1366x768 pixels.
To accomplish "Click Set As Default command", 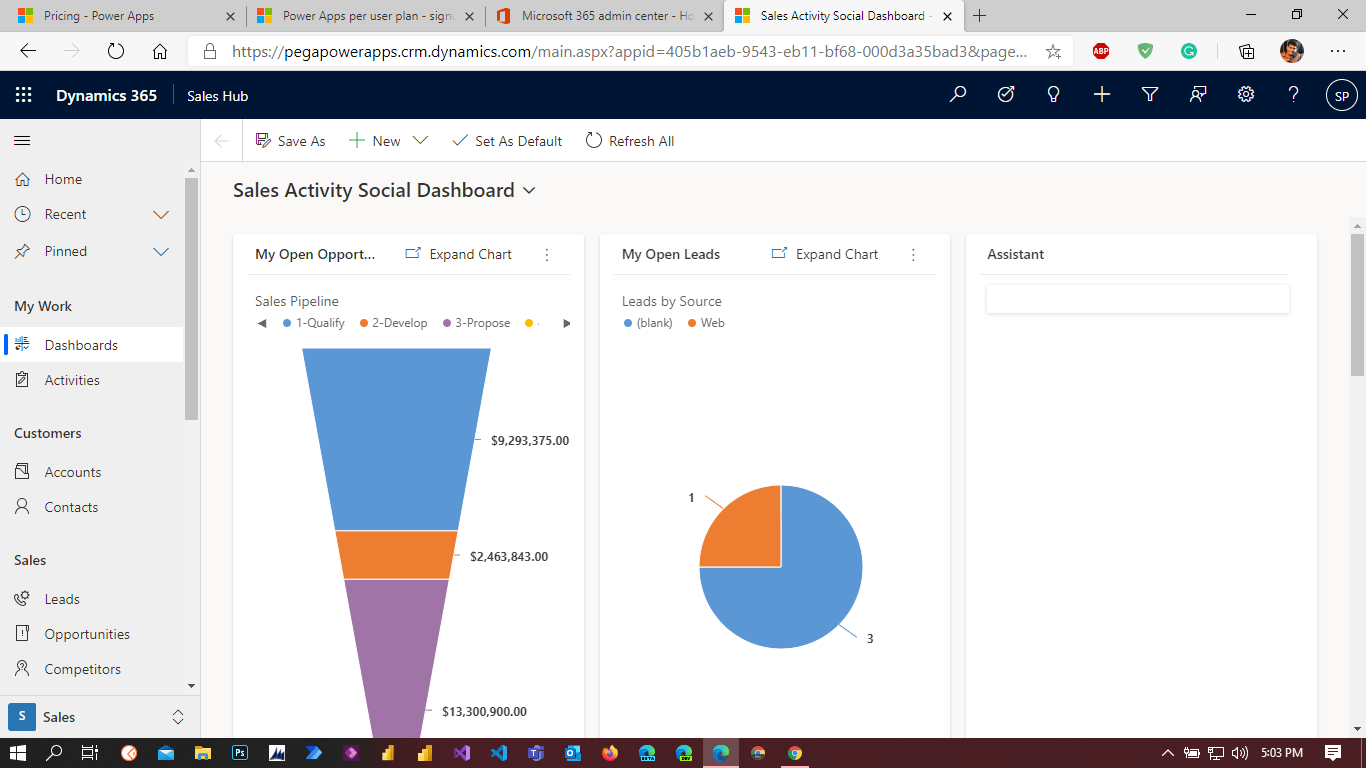I will [507, 141].
